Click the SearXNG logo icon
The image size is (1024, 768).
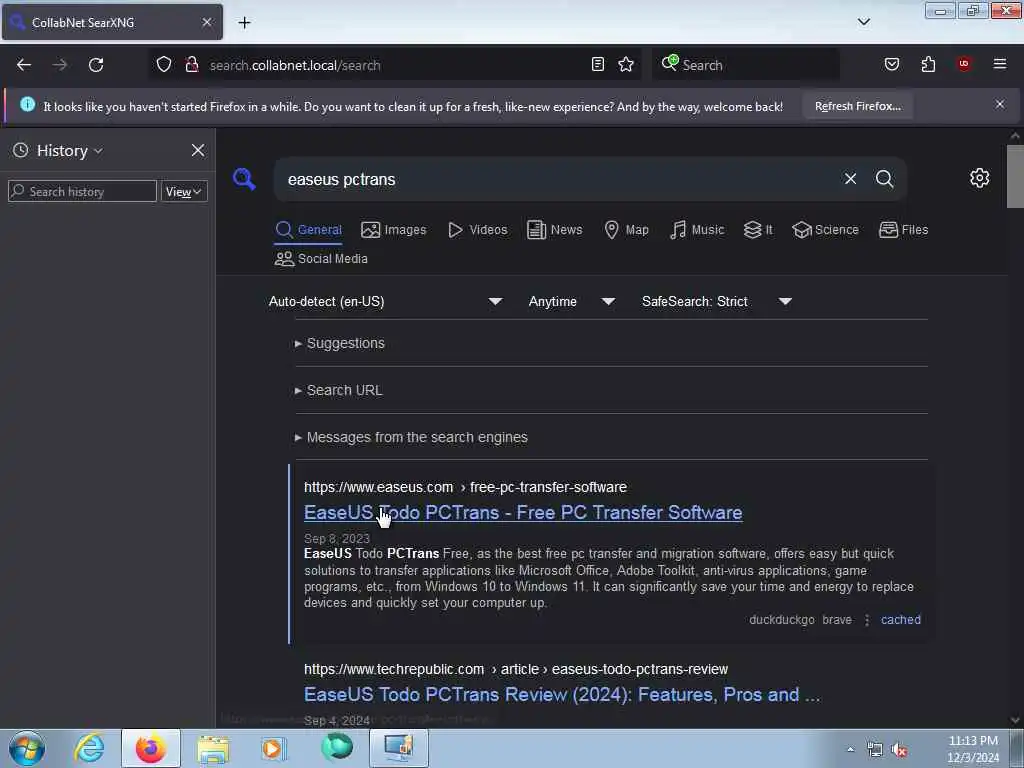tap(244, 179)
